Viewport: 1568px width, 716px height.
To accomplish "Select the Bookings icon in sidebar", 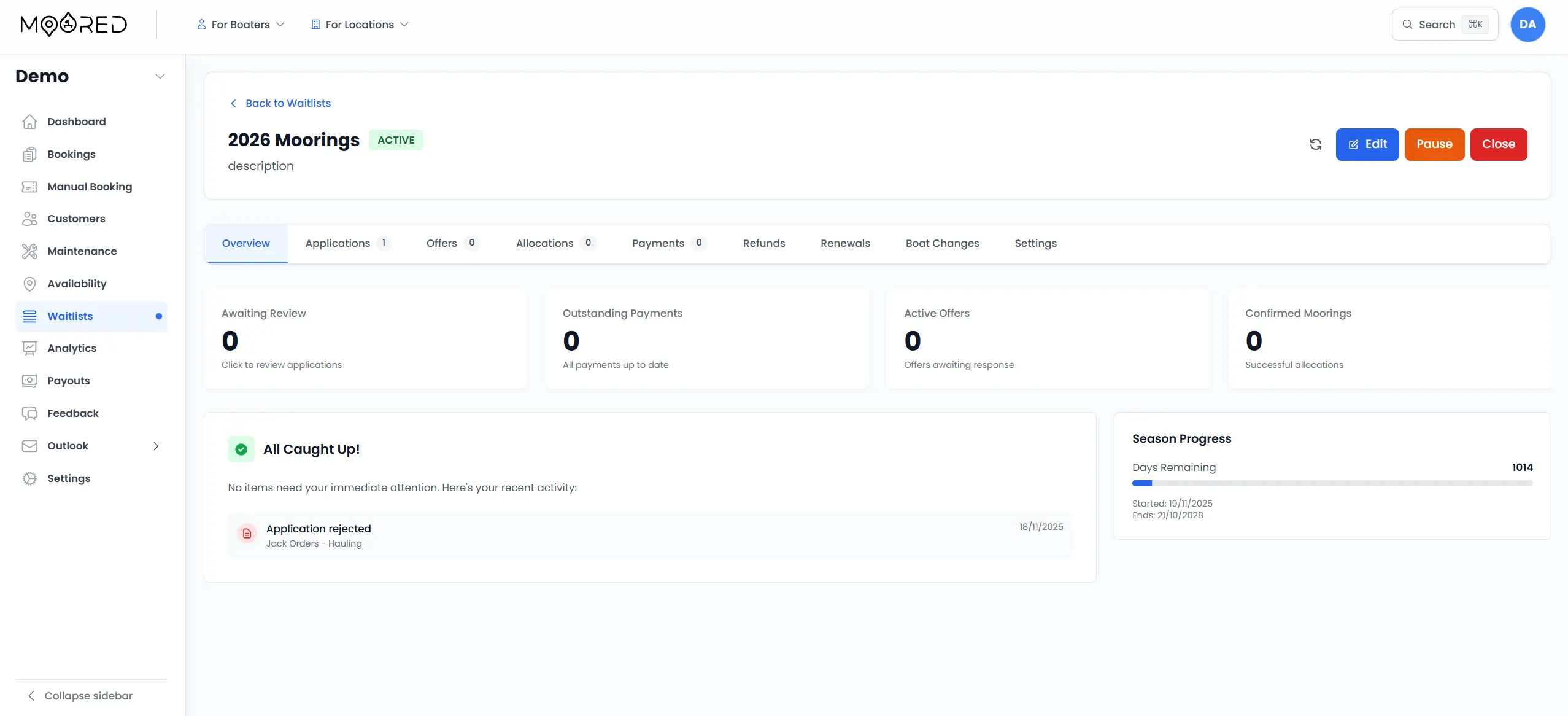I will tap(30, 154).
